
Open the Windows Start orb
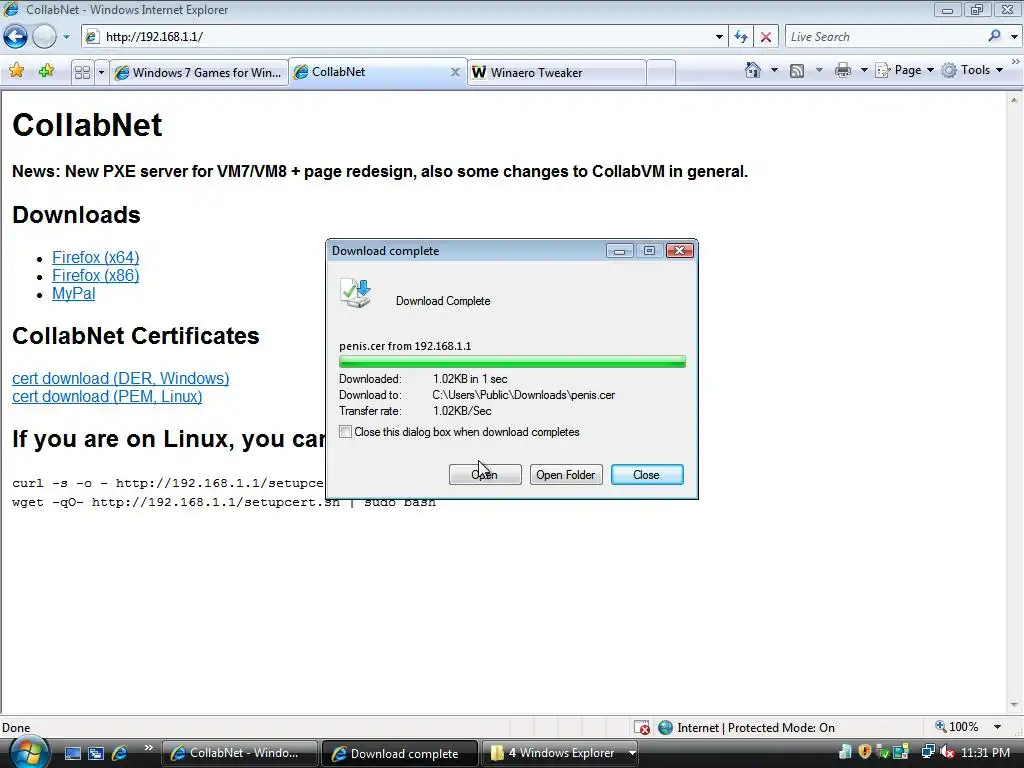pos(29,752)
